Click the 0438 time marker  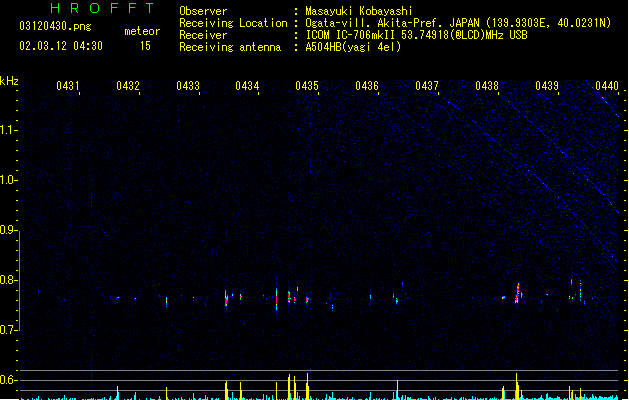click(x=487, y=86)
